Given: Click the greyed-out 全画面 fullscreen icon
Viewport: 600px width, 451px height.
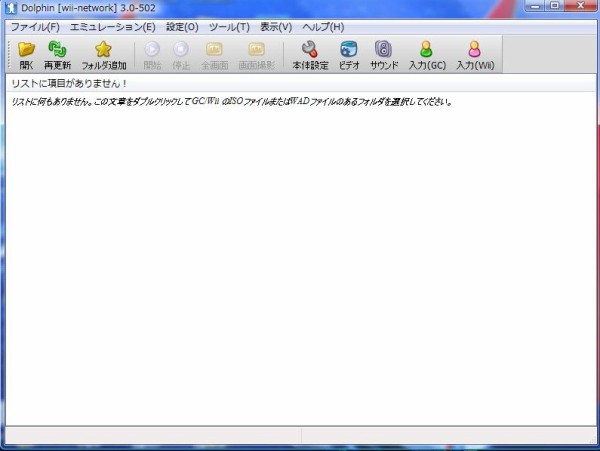Looking at the screenshot, I should coord(214,55).
